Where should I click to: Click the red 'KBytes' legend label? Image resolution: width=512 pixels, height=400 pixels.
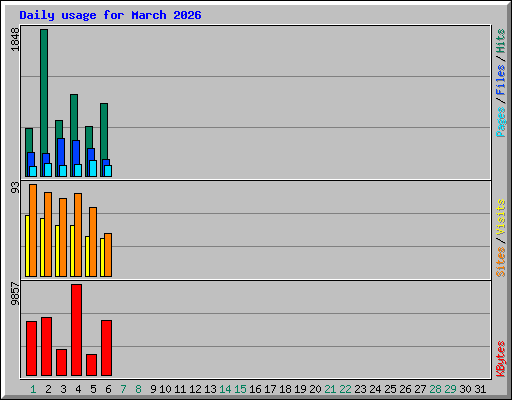point(500,359)
